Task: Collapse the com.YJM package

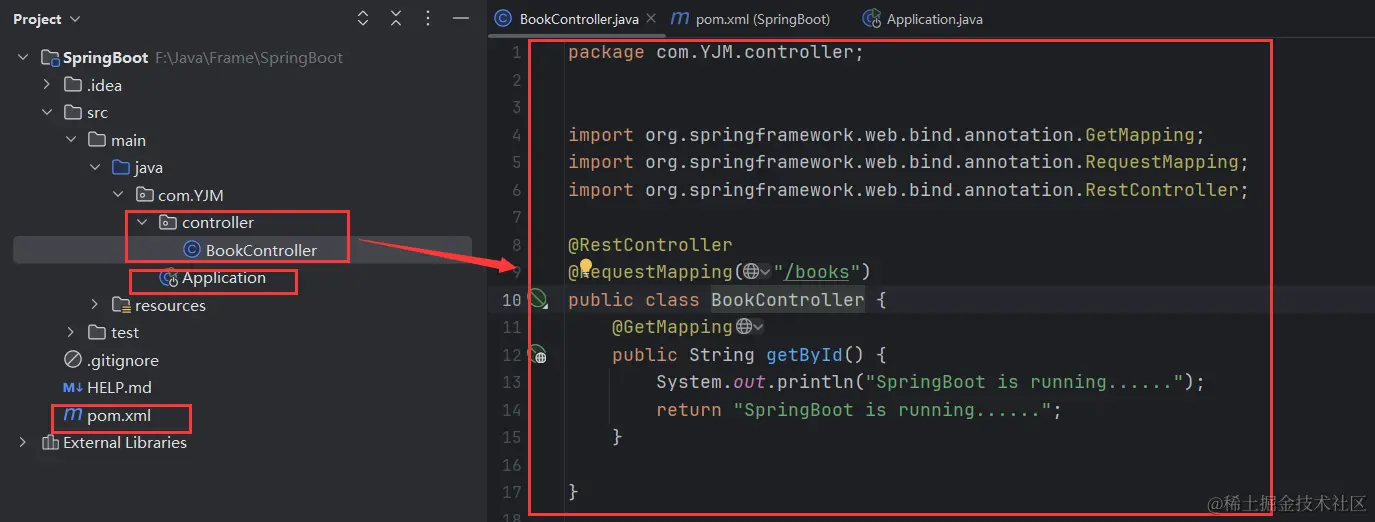Action: click(x=118, y=195)
